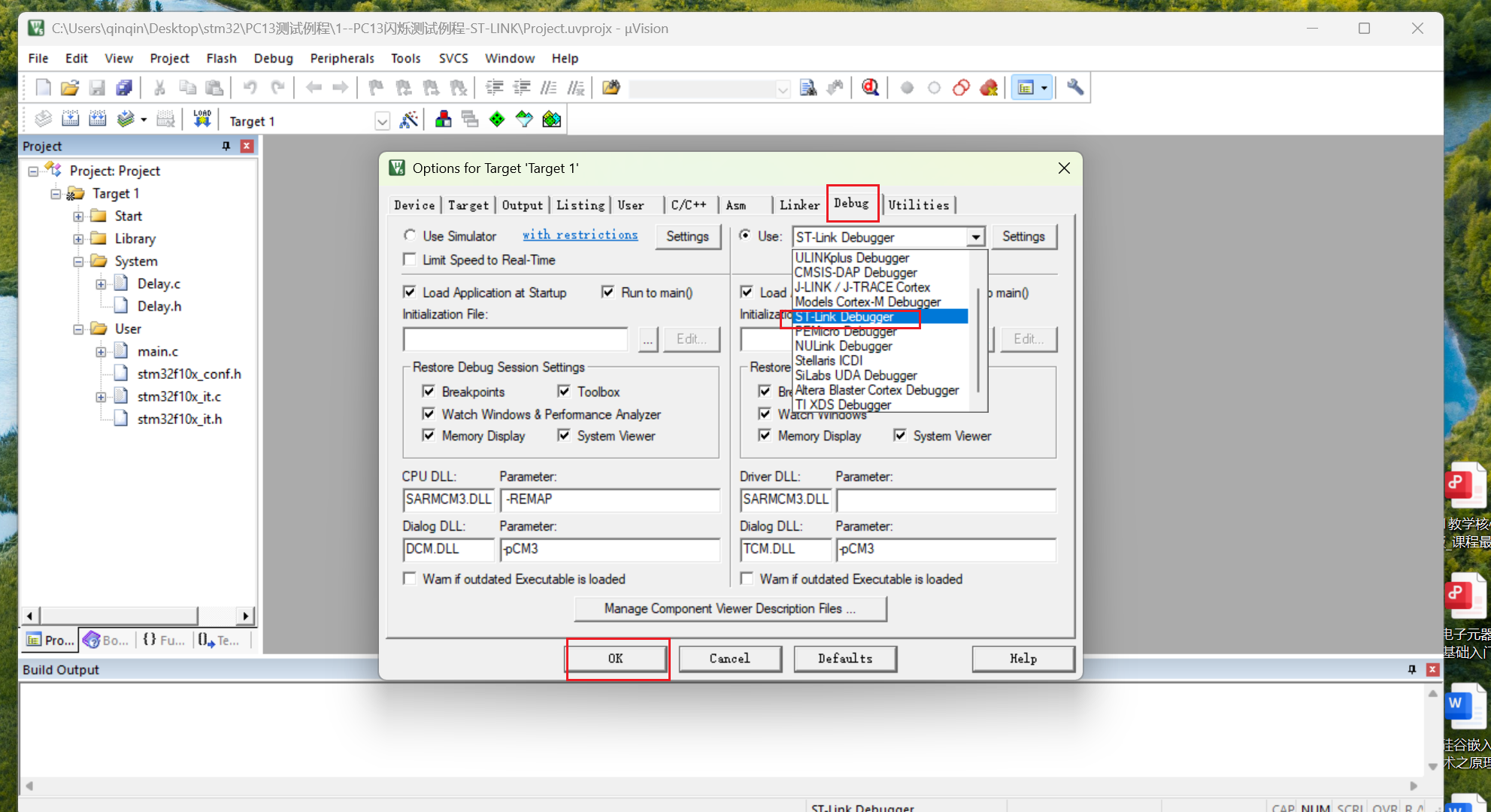The width and height of the screenshot is (1491, 812).
Task: Open the Flash menu
Action: tap(221, 58)
